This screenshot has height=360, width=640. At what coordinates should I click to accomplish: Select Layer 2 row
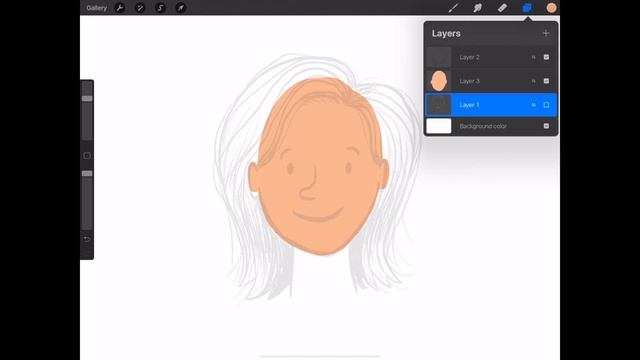(491, 57)
